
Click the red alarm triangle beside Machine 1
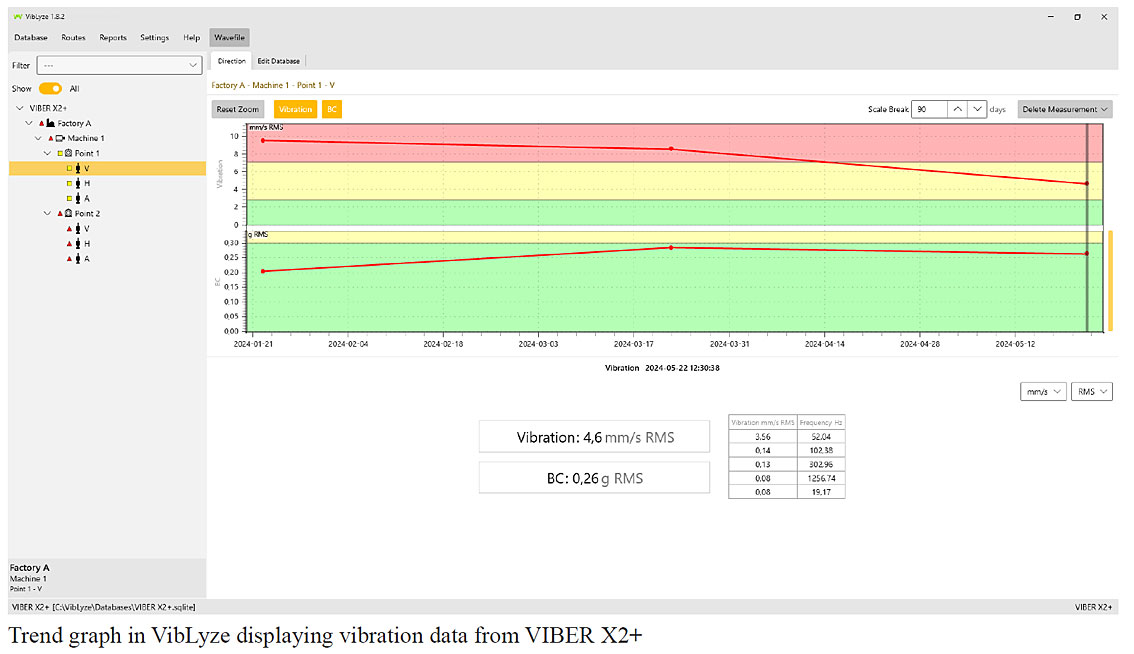(x=51, y=138)
